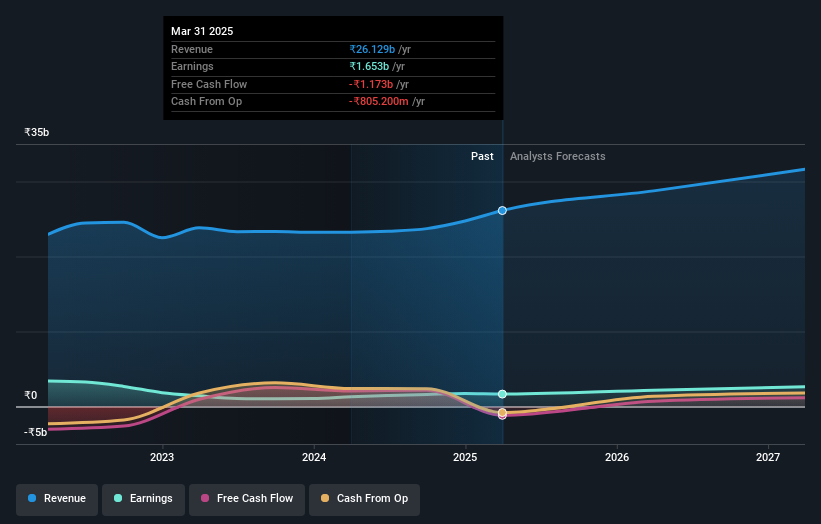
Task: Click the 'Analysts Forecasts' label
Action: pyautogui.click(x=557, y=157)
